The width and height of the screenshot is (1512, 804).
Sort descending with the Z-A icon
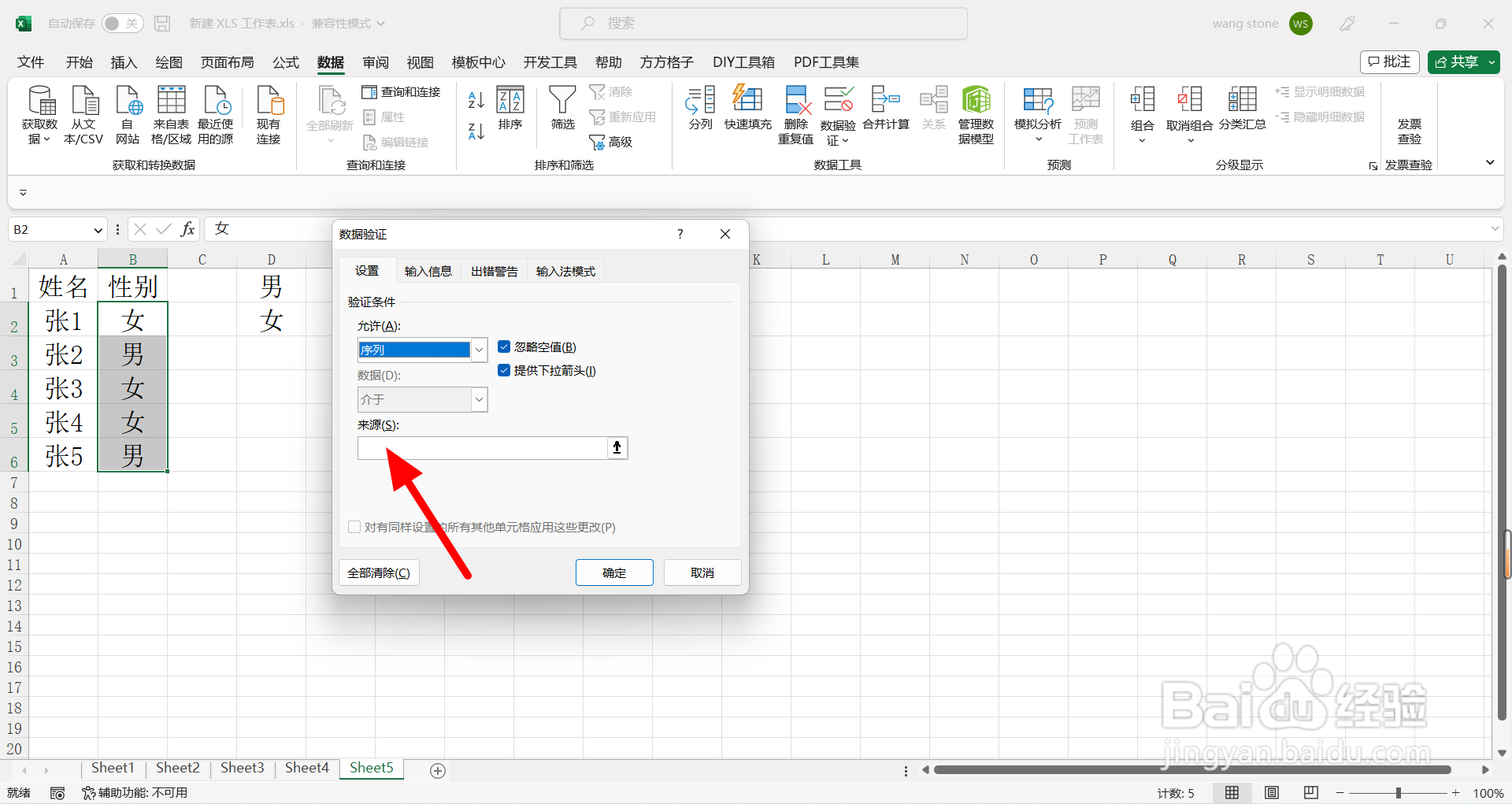point(476,132)
